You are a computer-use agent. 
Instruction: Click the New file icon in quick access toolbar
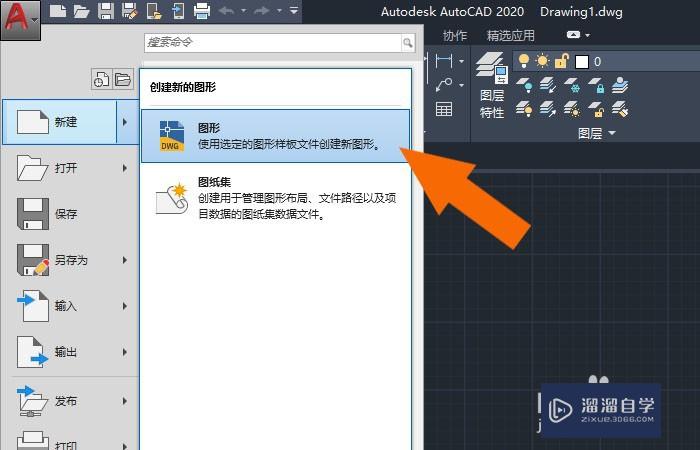click(x=58, y=11)
